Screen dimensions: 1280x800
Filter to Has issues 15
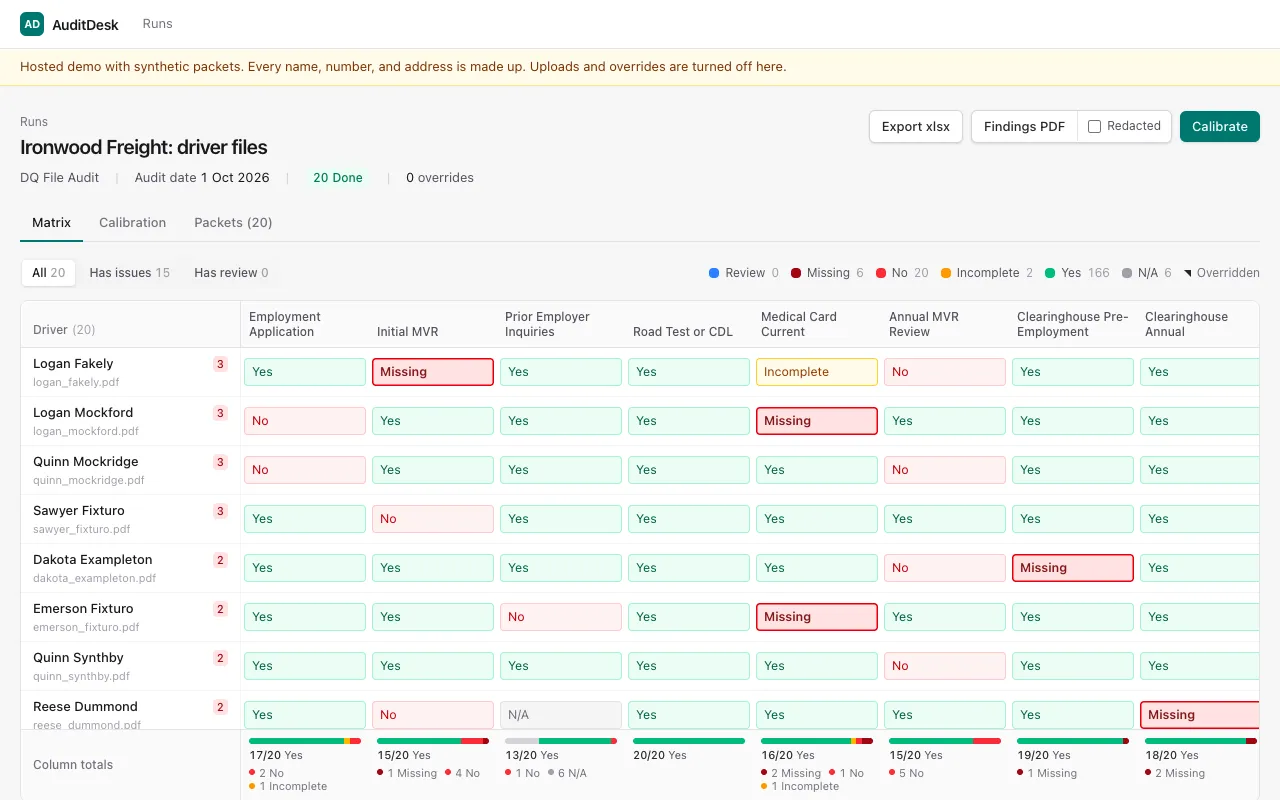[x=130, y=273]
